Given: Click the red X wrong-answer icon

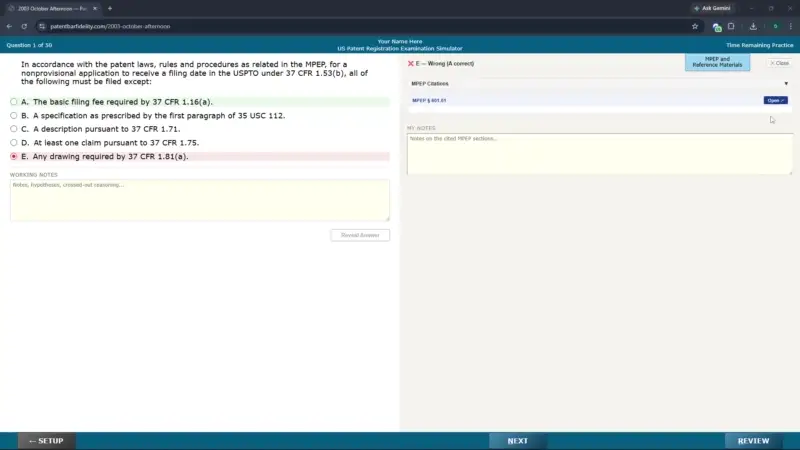Looking at the screenshot, I should (411, 64).
